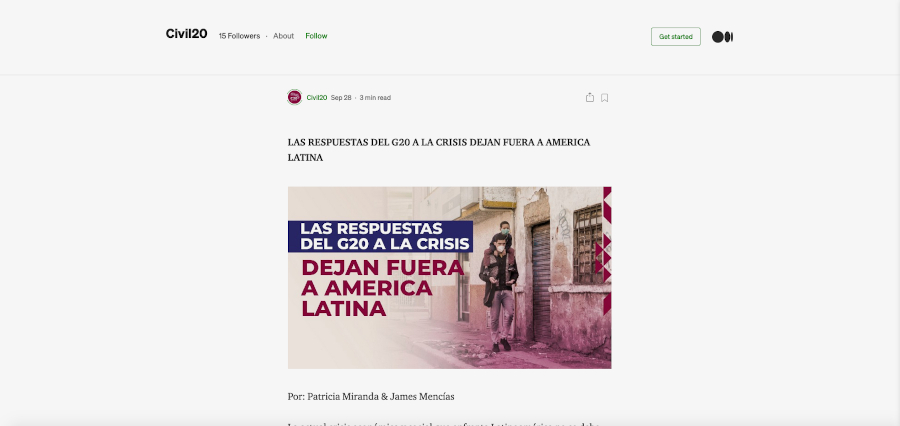View the 15 Followers list

coord(239,36)
